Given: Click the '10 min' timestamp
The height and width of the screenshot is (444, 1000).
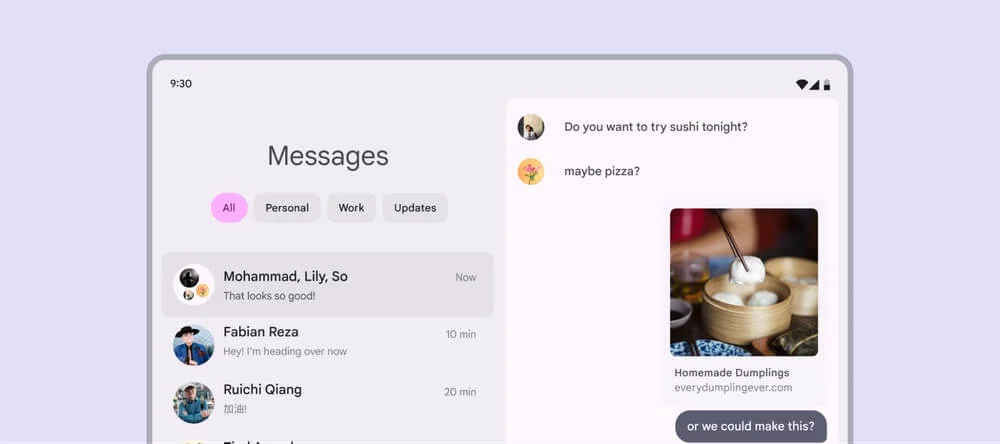Looking at the screenshot, I should click(460, 334).
